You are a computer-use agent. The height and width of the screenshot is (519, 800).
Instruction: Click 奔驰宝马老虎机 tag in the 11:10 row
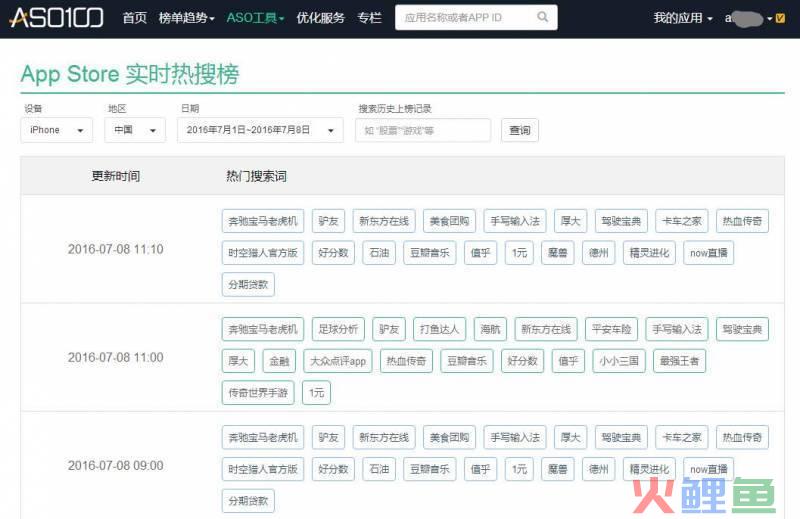point(263,221)
